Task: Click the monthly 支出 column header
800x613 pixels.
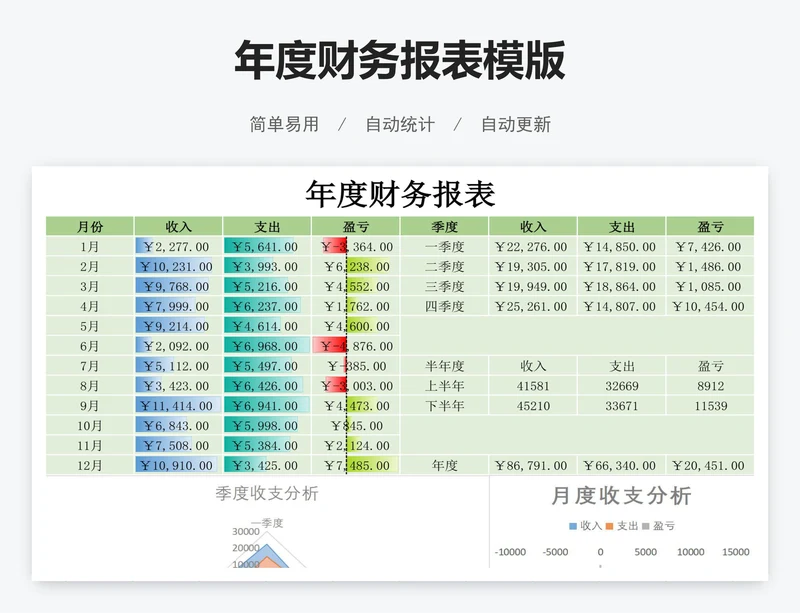Action: 267,227
